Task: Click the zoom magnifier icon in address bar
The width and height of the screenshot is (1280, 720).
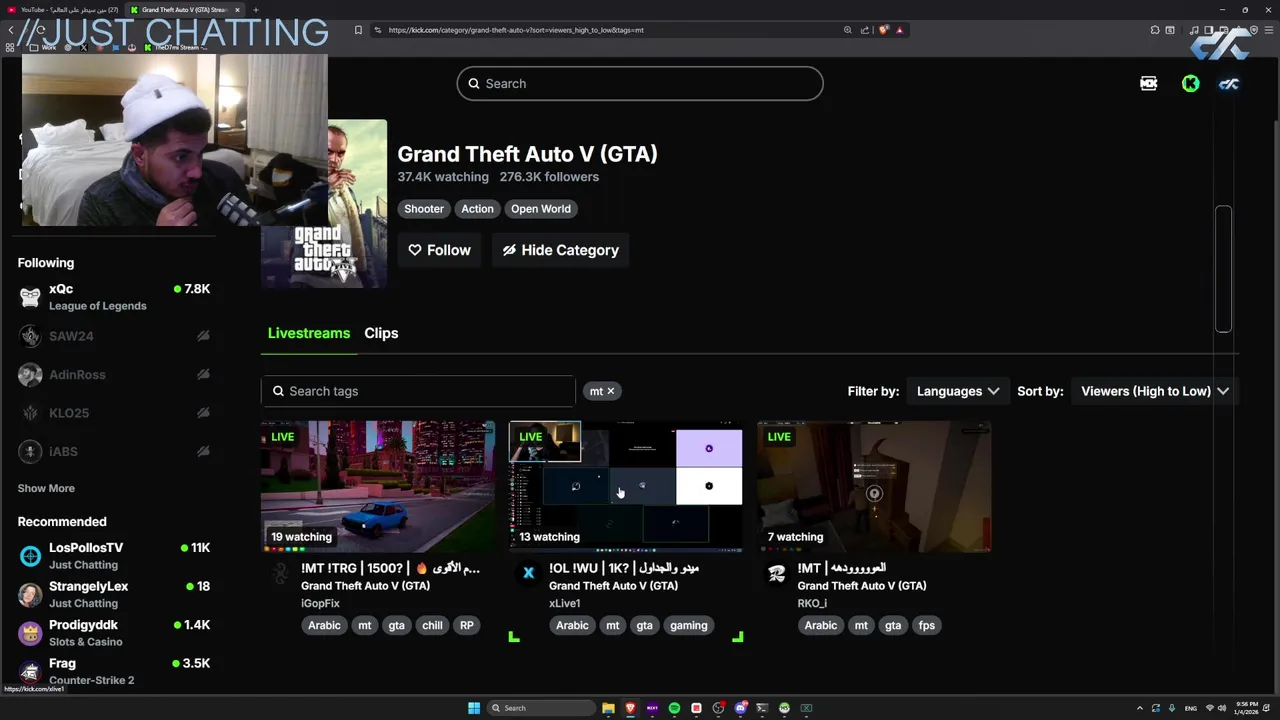Action: coord(848,30)
